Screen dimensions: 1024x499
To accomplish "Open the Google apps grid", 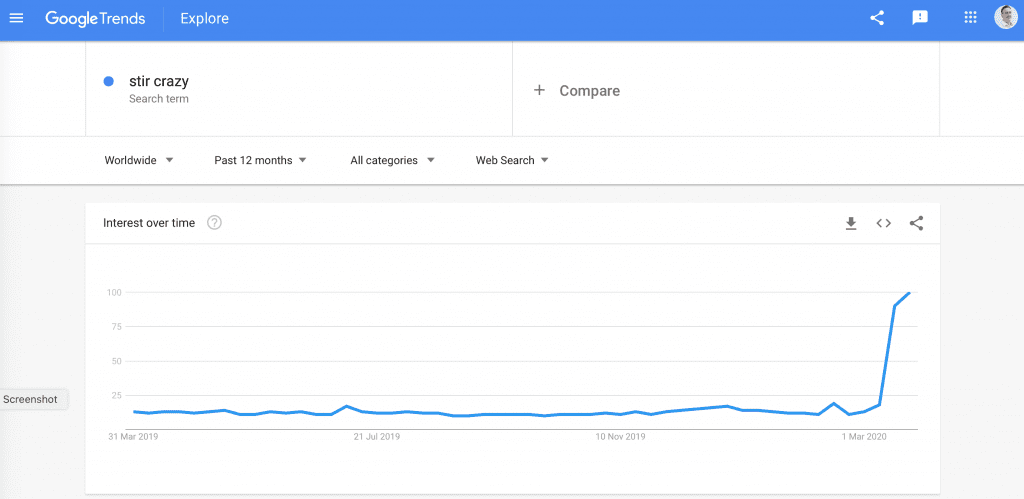I will pyautogui.click(x=970, y=18).
